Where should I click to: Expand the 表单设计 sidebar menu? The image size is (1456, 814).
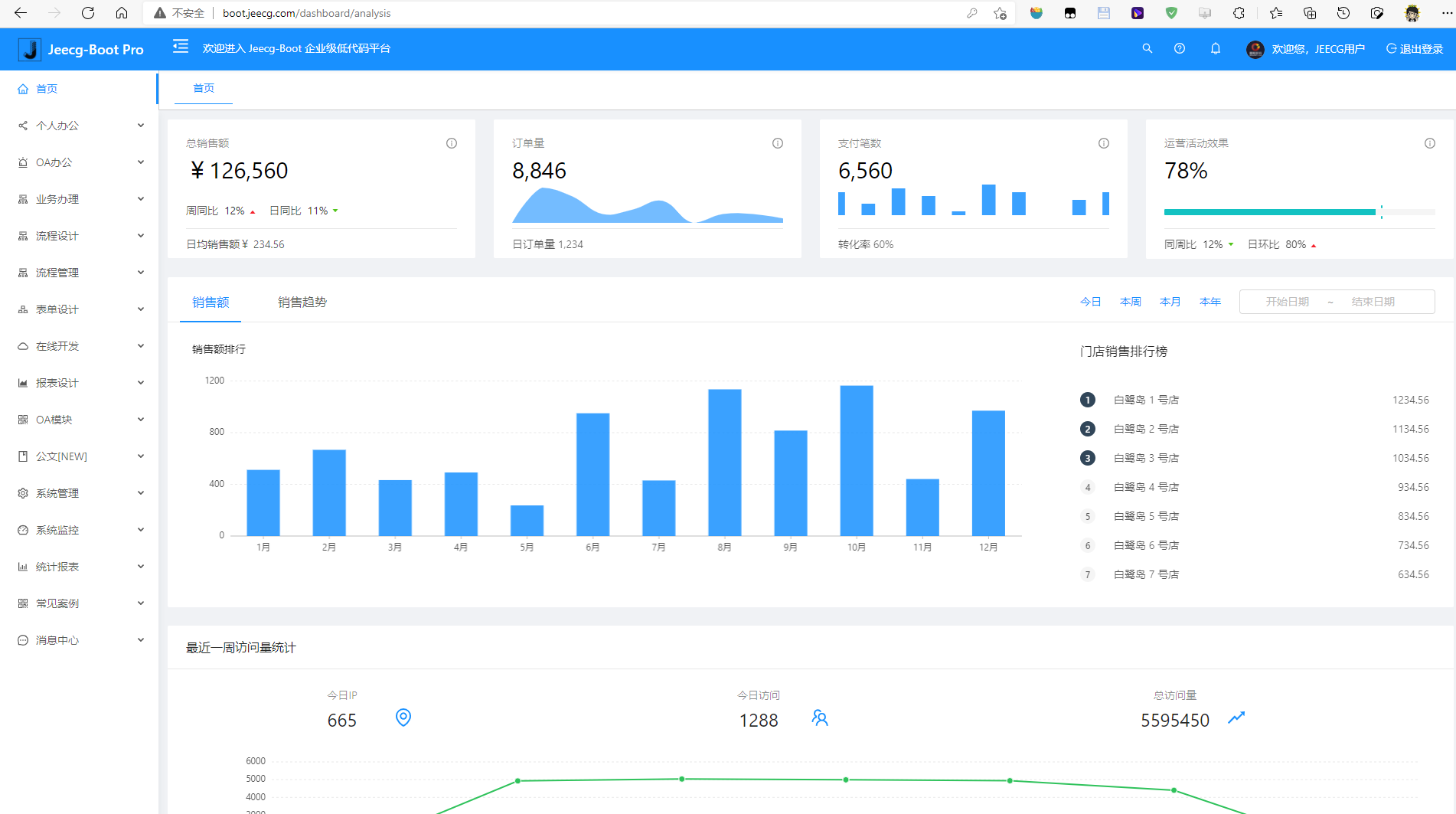80,309
